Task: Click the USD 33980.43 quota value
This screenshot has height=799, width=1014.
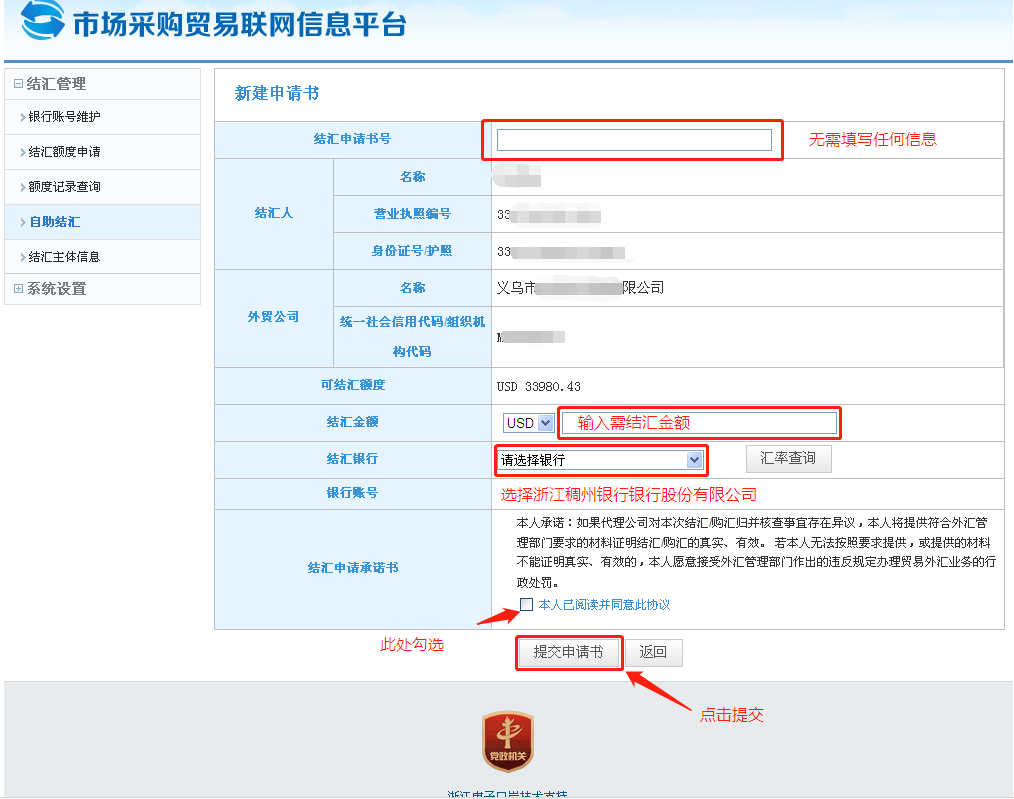Action: (539, 387)
